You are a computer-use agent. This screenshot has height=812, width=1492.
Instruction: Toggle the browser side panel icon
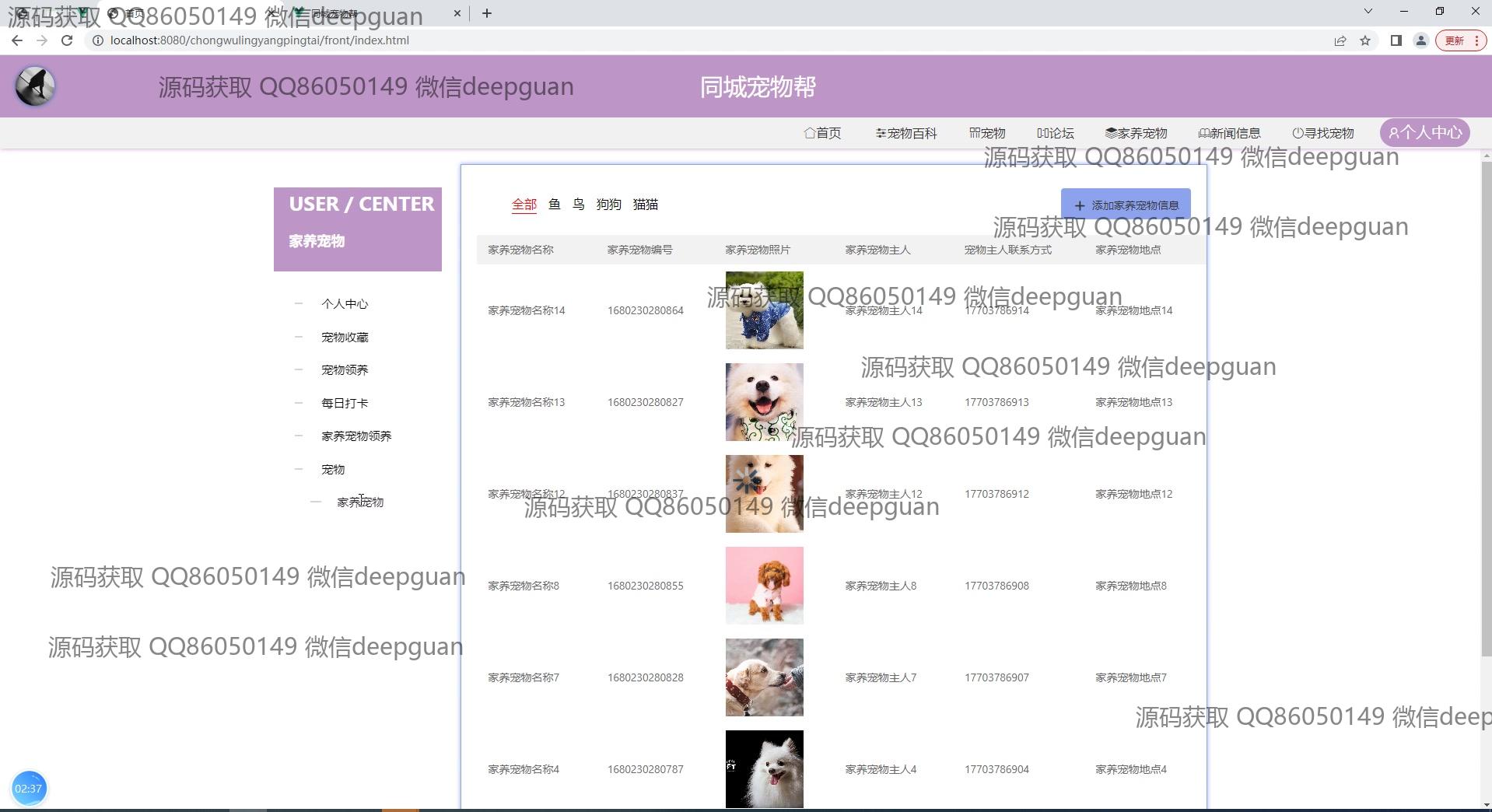[1396, 40]
